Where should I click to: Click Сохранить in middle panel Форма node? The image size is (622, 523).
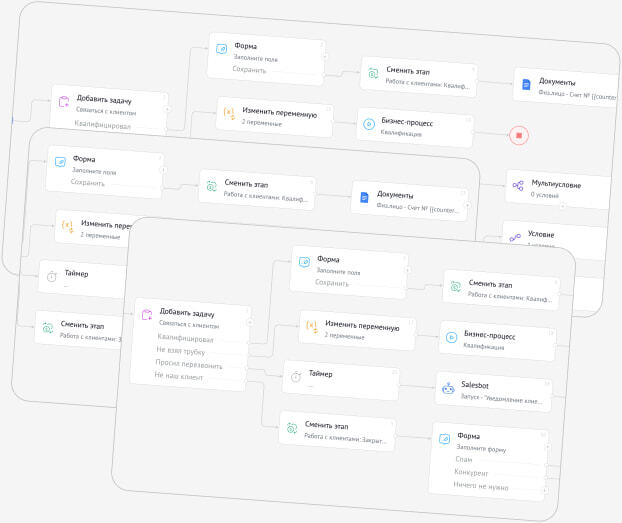87,182
